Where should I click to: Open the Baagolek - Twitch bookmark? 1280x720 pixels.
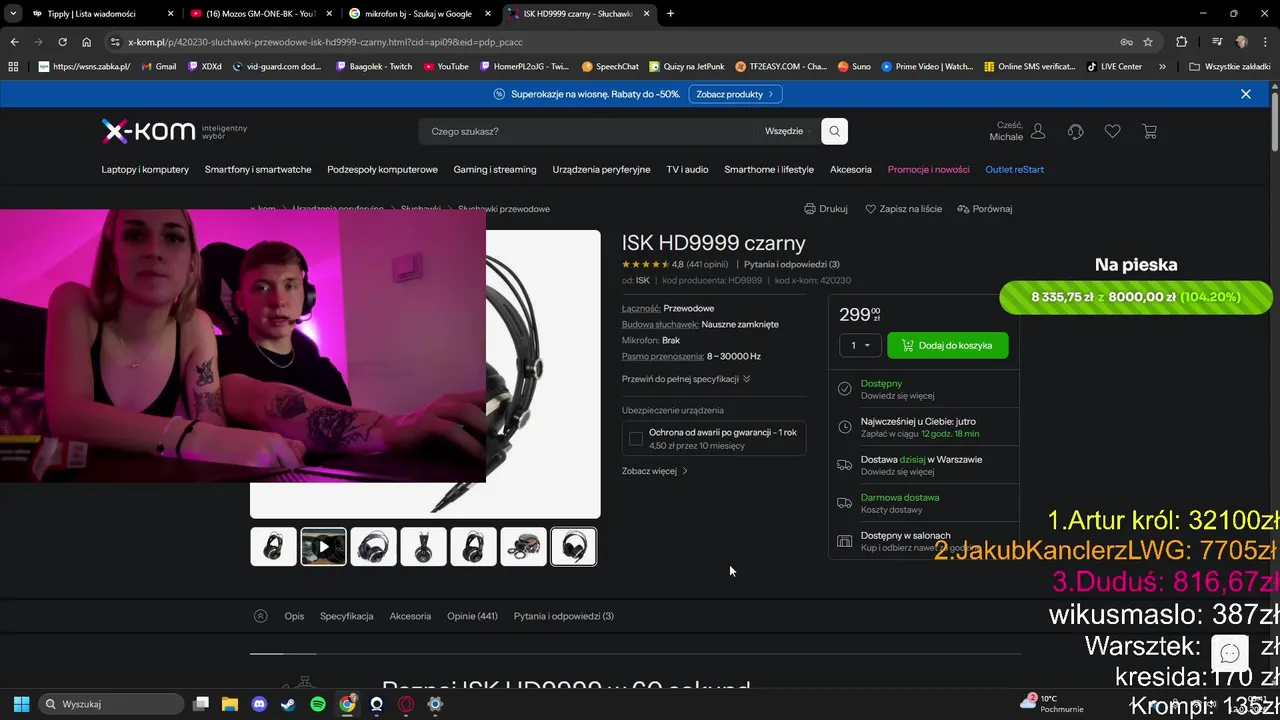(373, 67)
